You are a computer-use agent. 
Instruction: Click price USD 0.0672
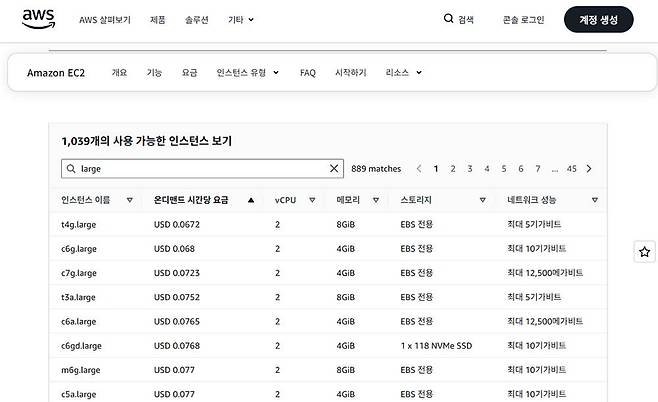(x=177, y=224)
